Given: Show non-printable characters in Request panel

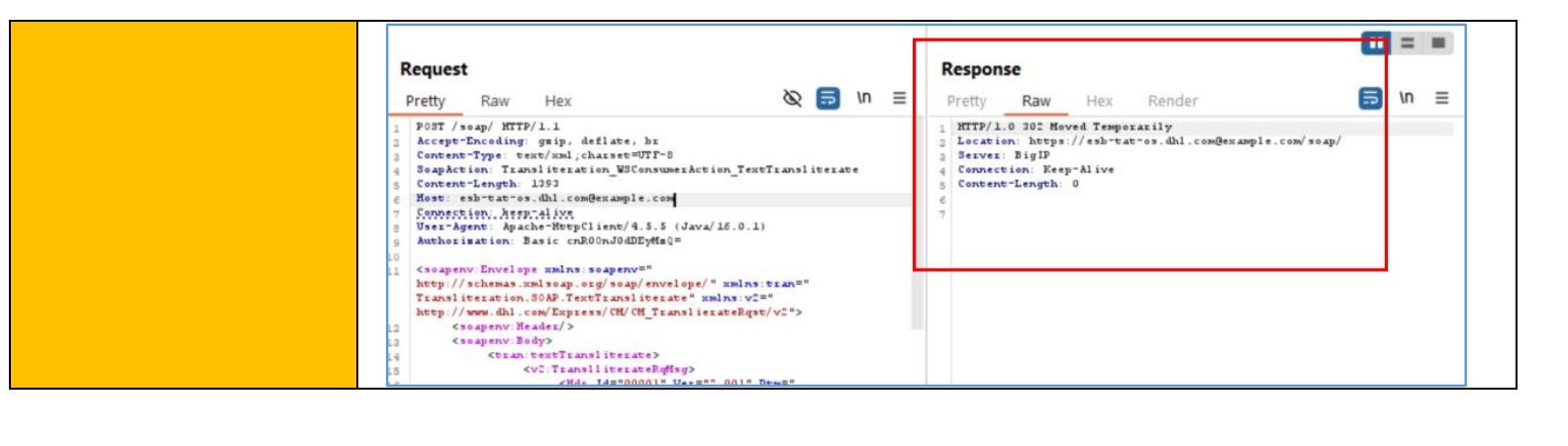Looking at the screenshot, I should (863, 98).
